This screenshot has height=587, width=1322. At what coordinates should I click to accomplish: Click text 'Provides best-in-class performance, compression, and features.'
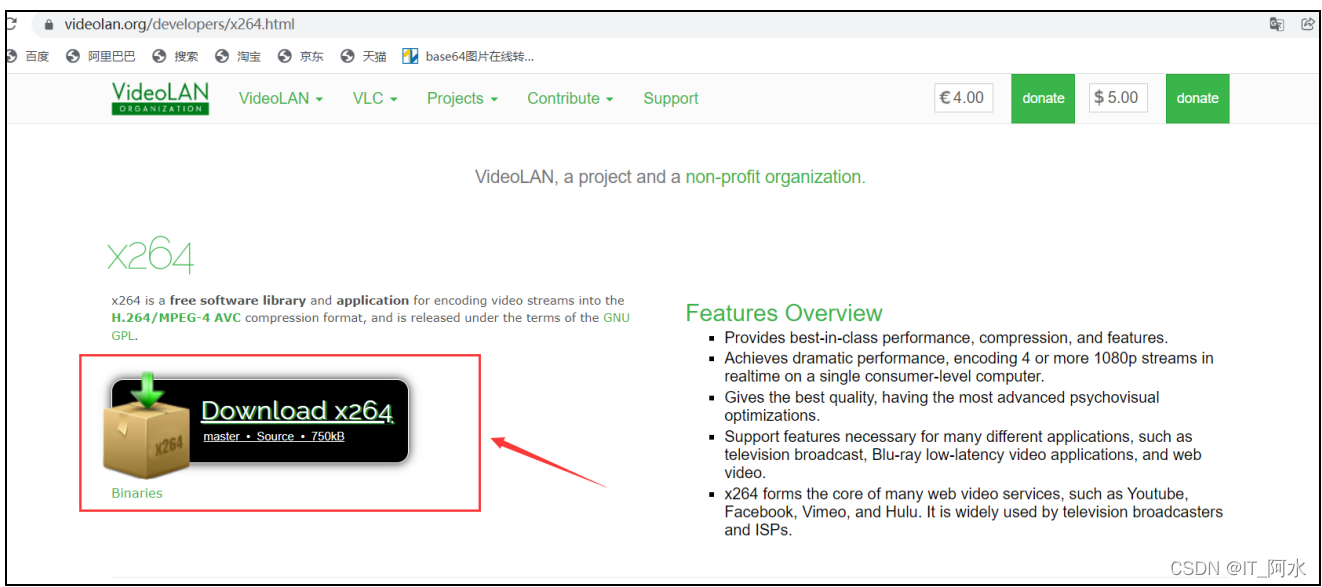point(946,338)
